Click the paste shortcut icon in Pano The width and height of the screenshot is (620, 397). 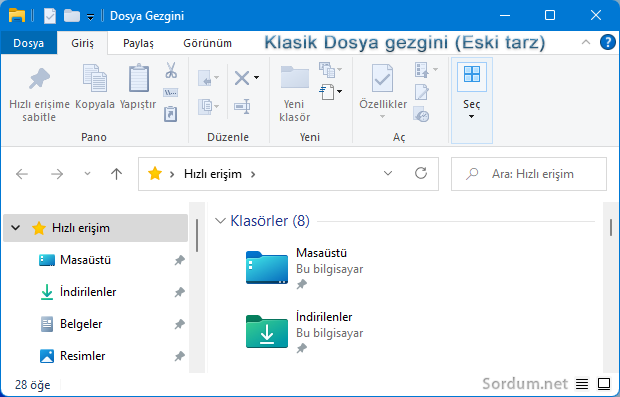[170, 114]
